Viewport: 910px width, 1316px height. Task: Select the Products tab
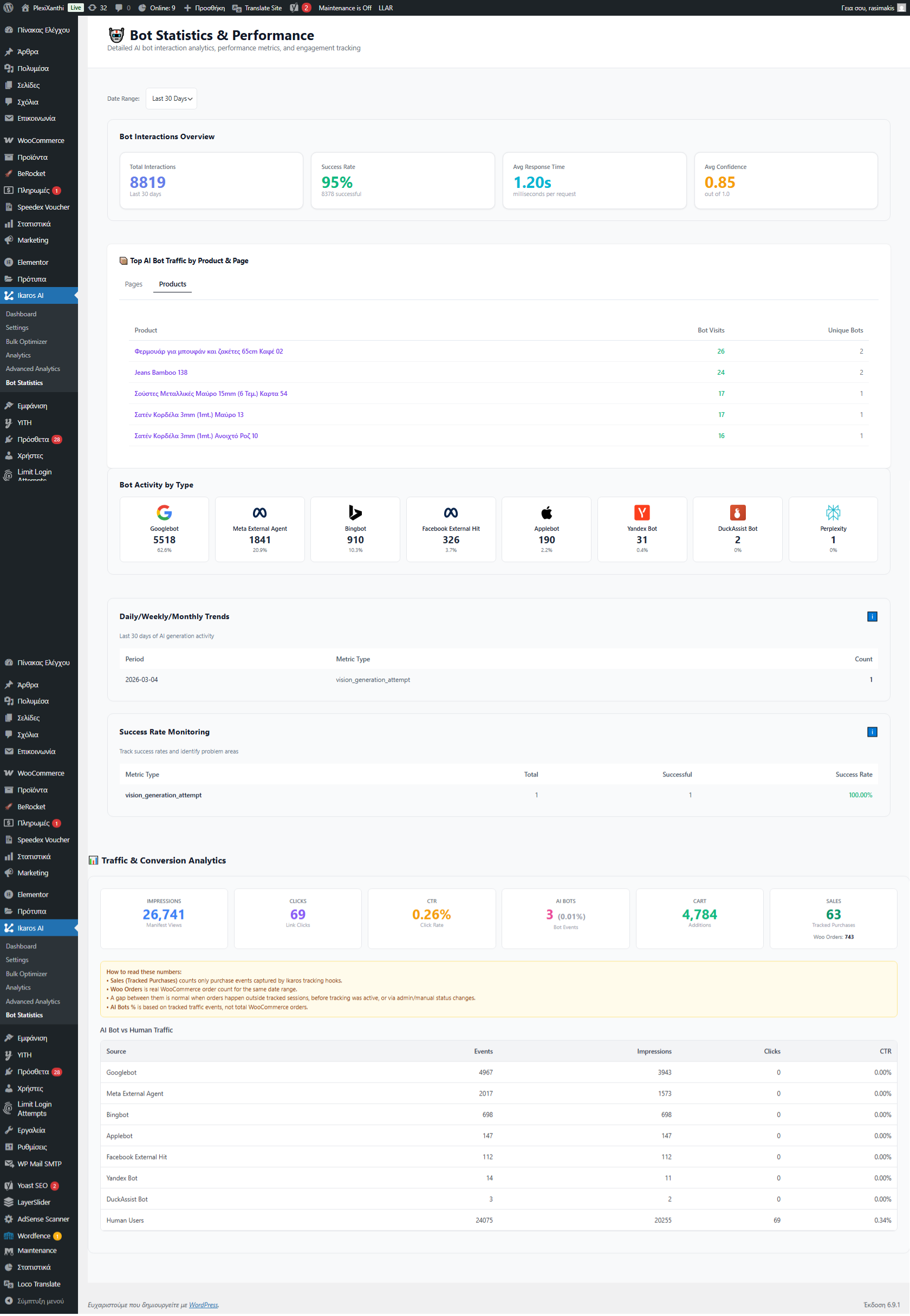point(172,284)
